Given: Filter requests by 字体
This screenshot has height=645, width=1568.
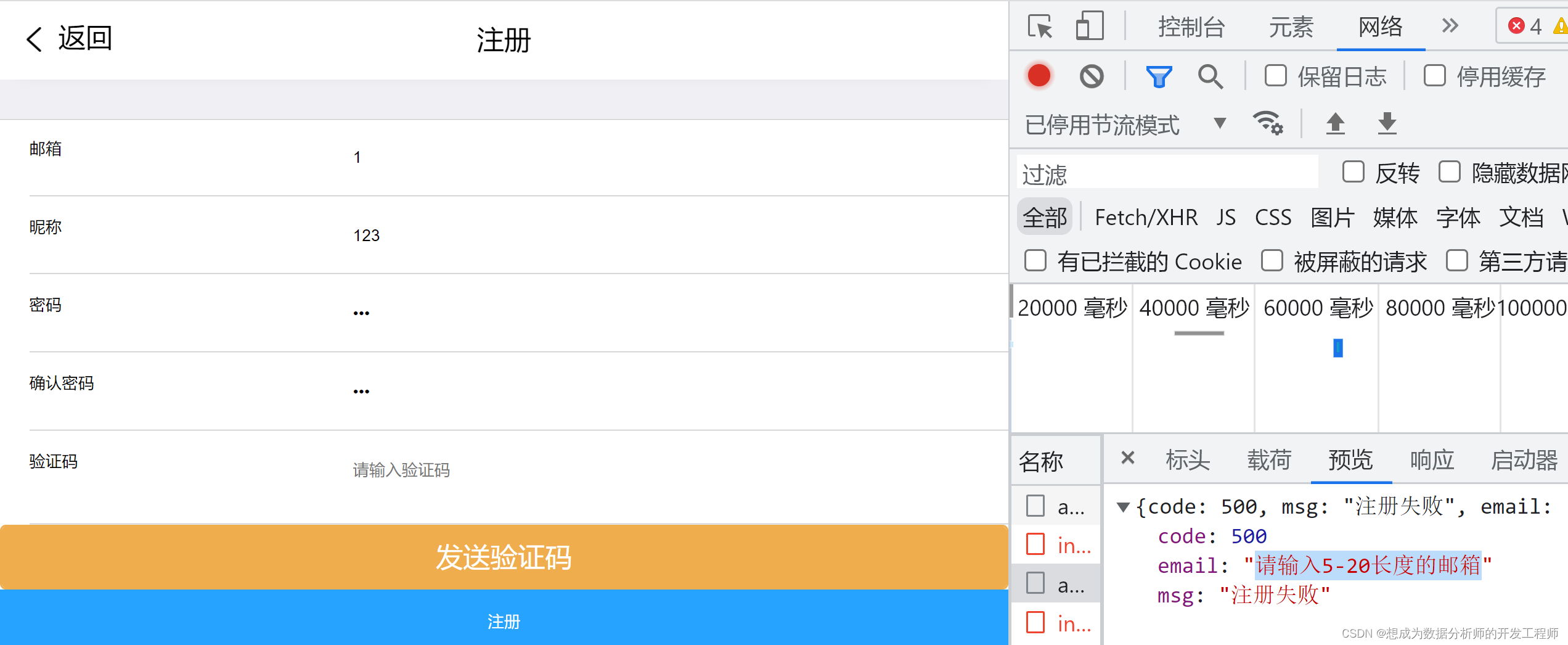Looking at the screenshot, I should tap(1458, 218).
